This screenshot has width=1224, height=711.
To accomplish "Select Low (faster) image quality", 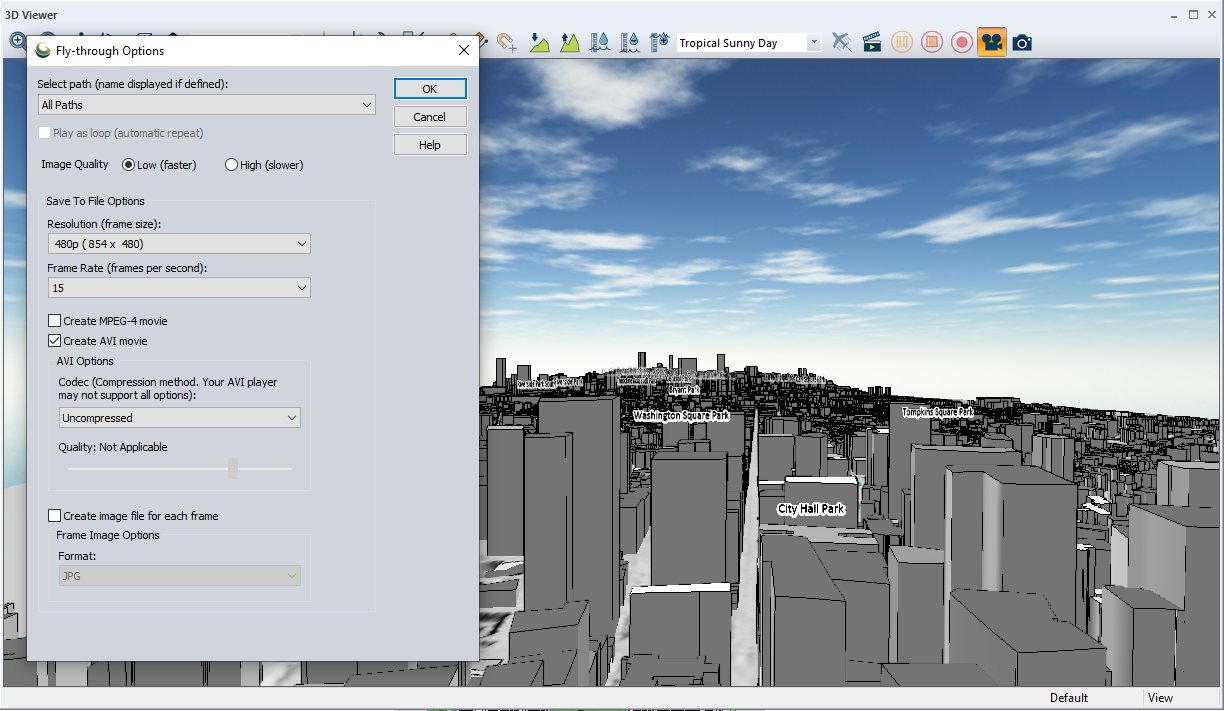I will [128, 165].
